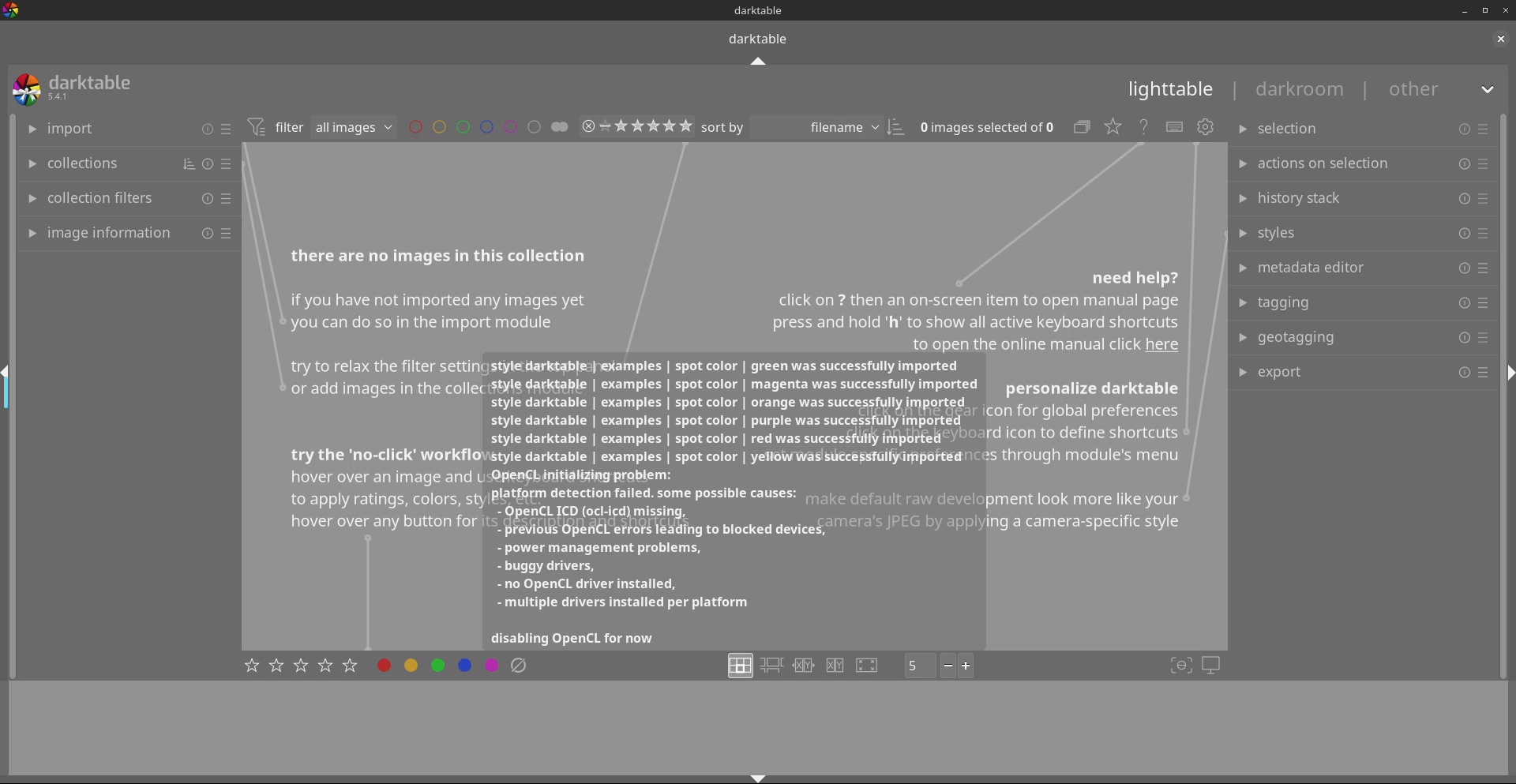Switch to zoomable lighttable layout
1516x784 pixels.
(x=771, y=666)
